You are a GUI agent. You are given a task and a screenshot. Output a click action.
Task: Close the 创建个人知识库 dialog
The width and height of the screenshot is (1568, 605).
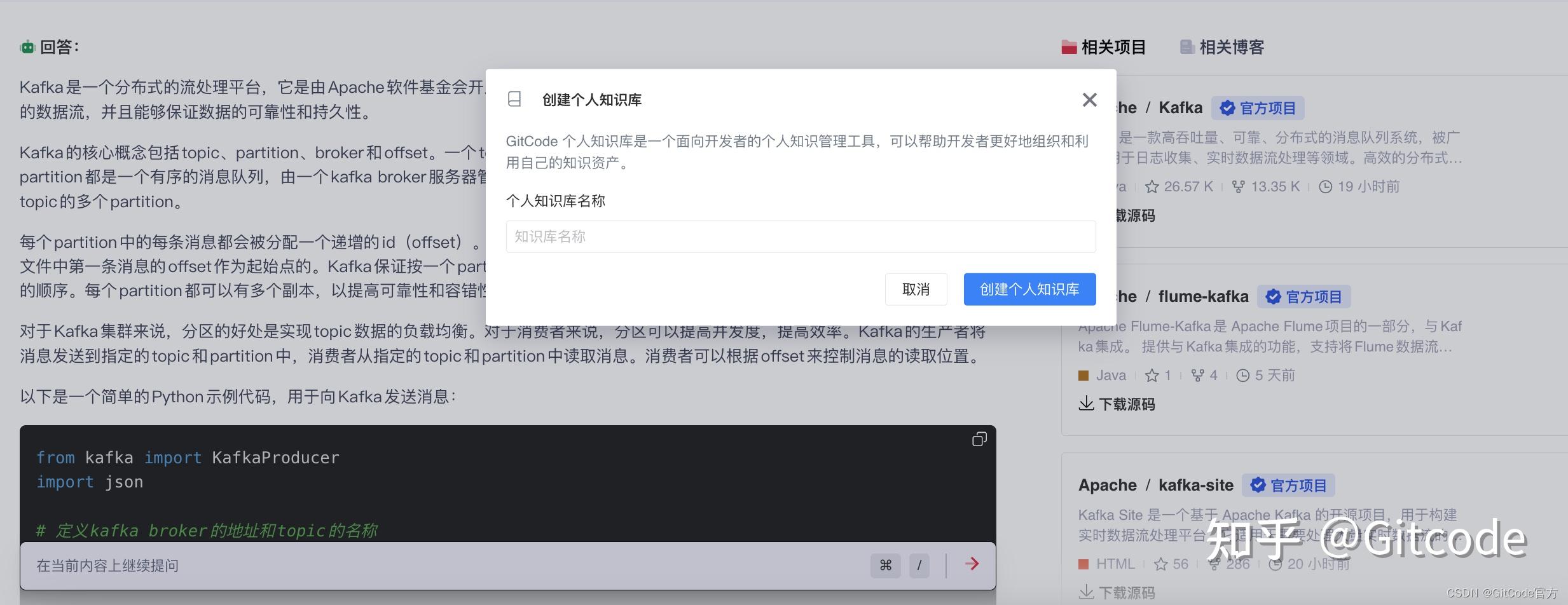1089,100
